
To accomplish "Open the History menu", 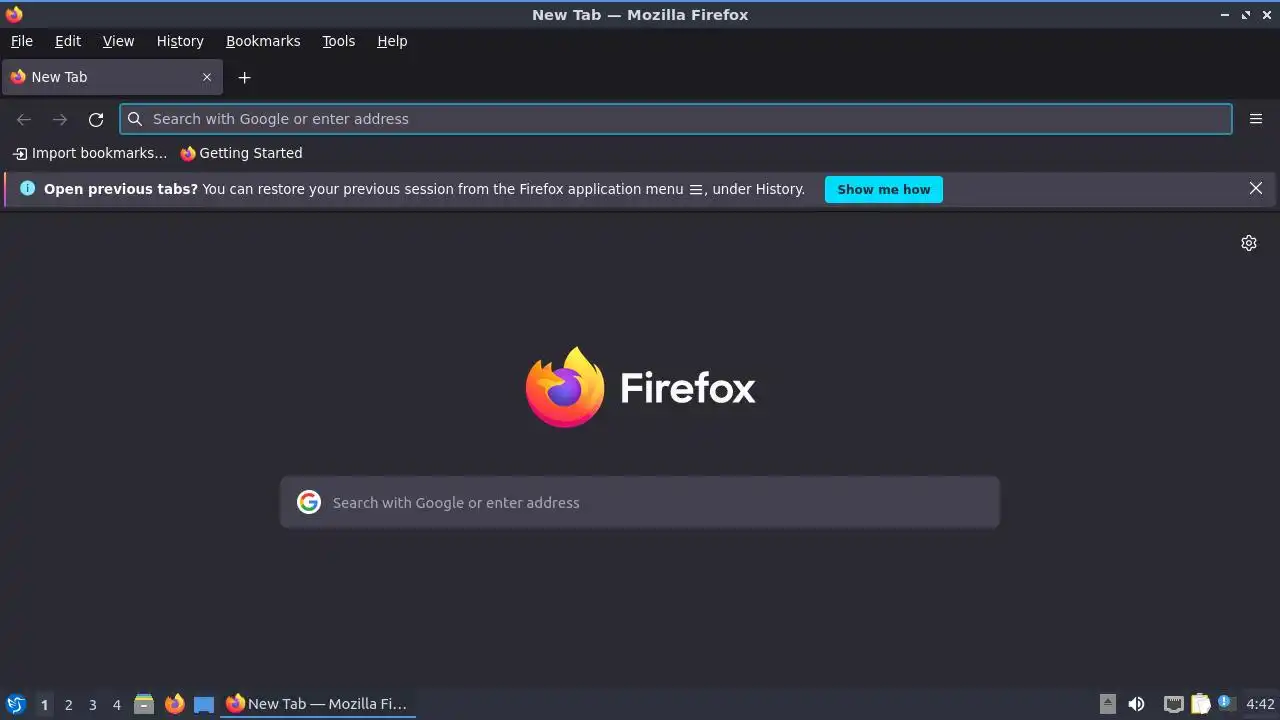I will coord(180,41).
